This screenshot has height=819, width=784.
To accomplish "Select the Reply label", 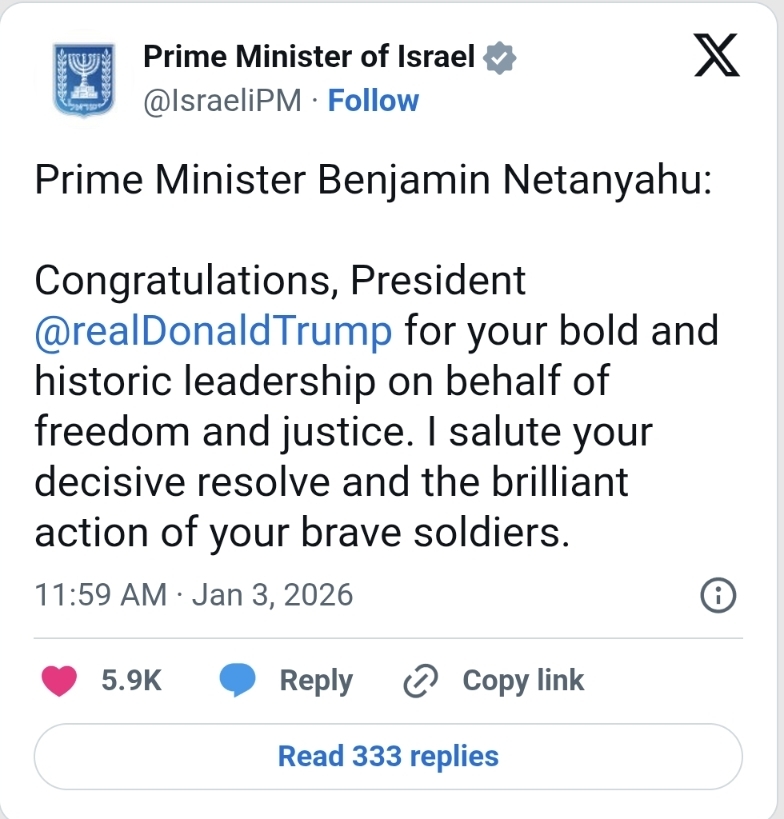I will click(316, 681).
